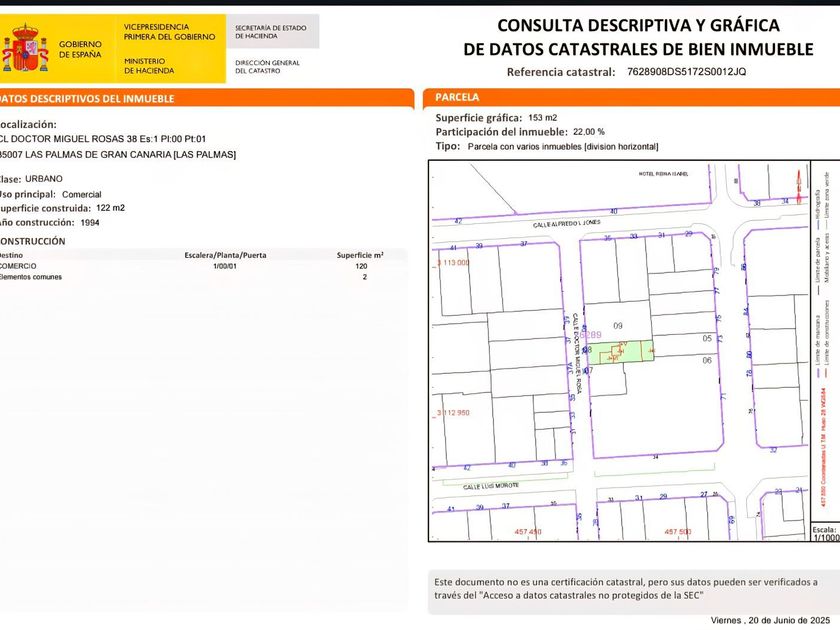
Task: Select address 'CL DOCTOR MIGUEL ROSAS 38'
Action: (x=69, y=139)
